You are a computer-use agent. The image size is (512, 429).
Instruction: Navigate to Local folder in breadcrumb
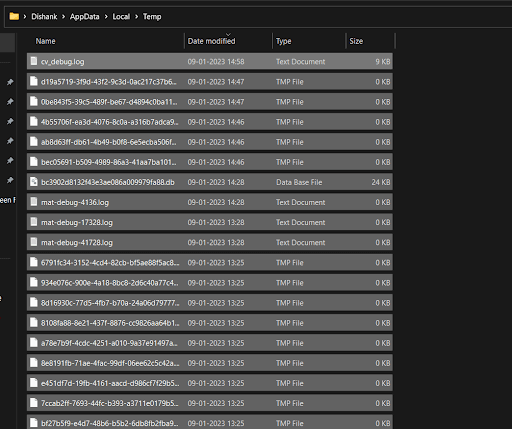click(x=121, y=16)
